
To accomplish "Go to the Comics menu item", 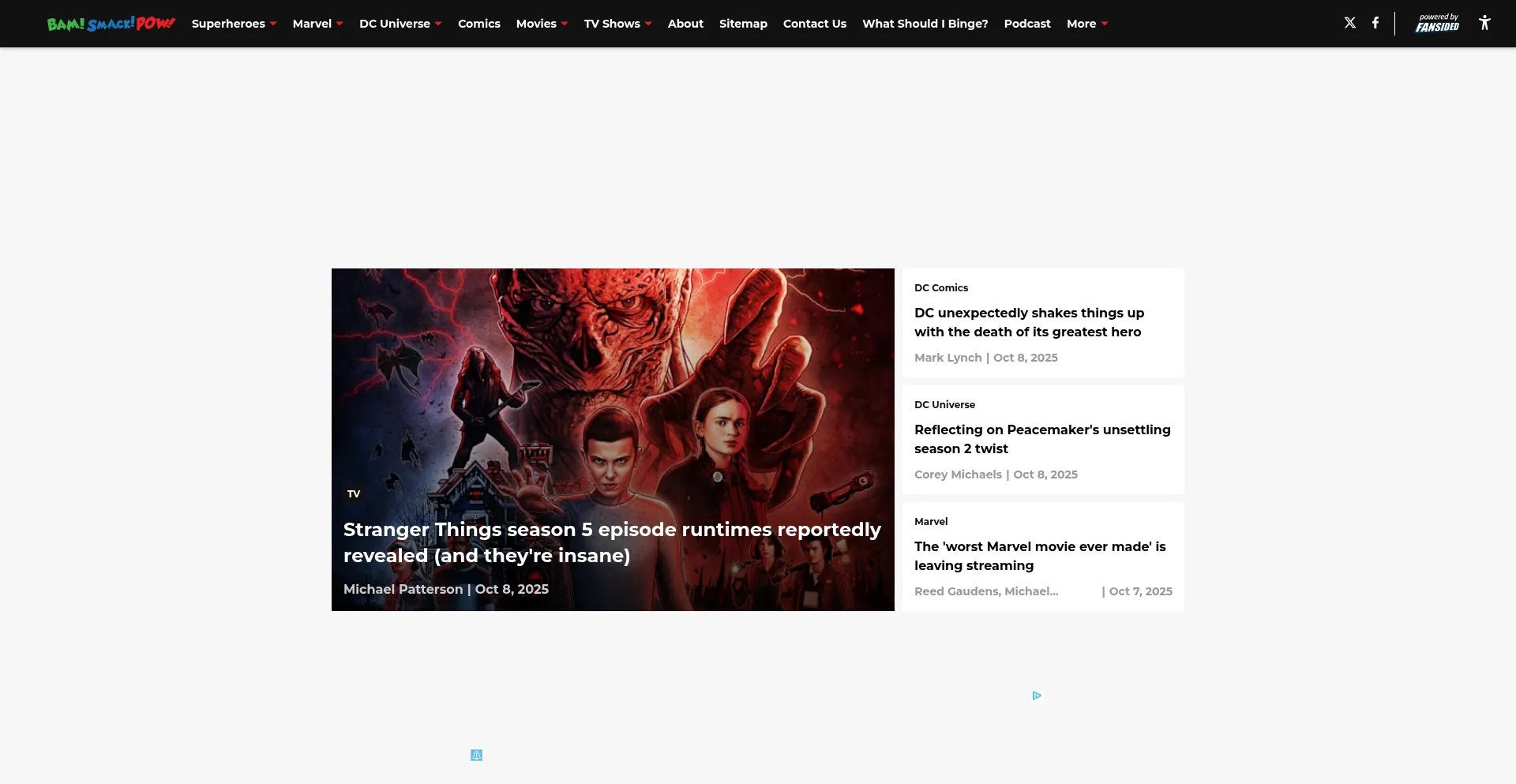I will (478, 24).
